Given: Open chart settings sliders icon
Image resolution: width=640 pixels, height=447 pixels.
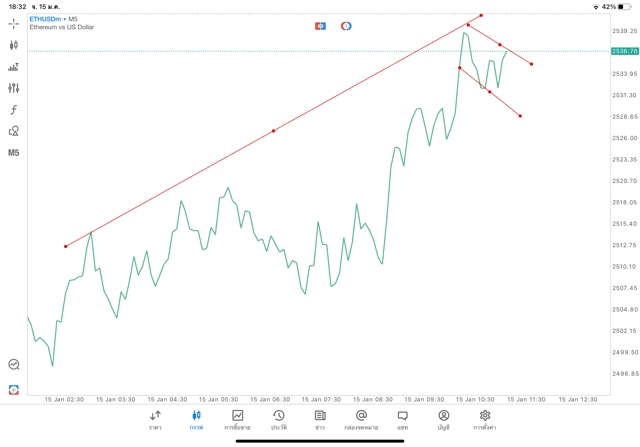Looking at the screenshot, I should [14, 88].
